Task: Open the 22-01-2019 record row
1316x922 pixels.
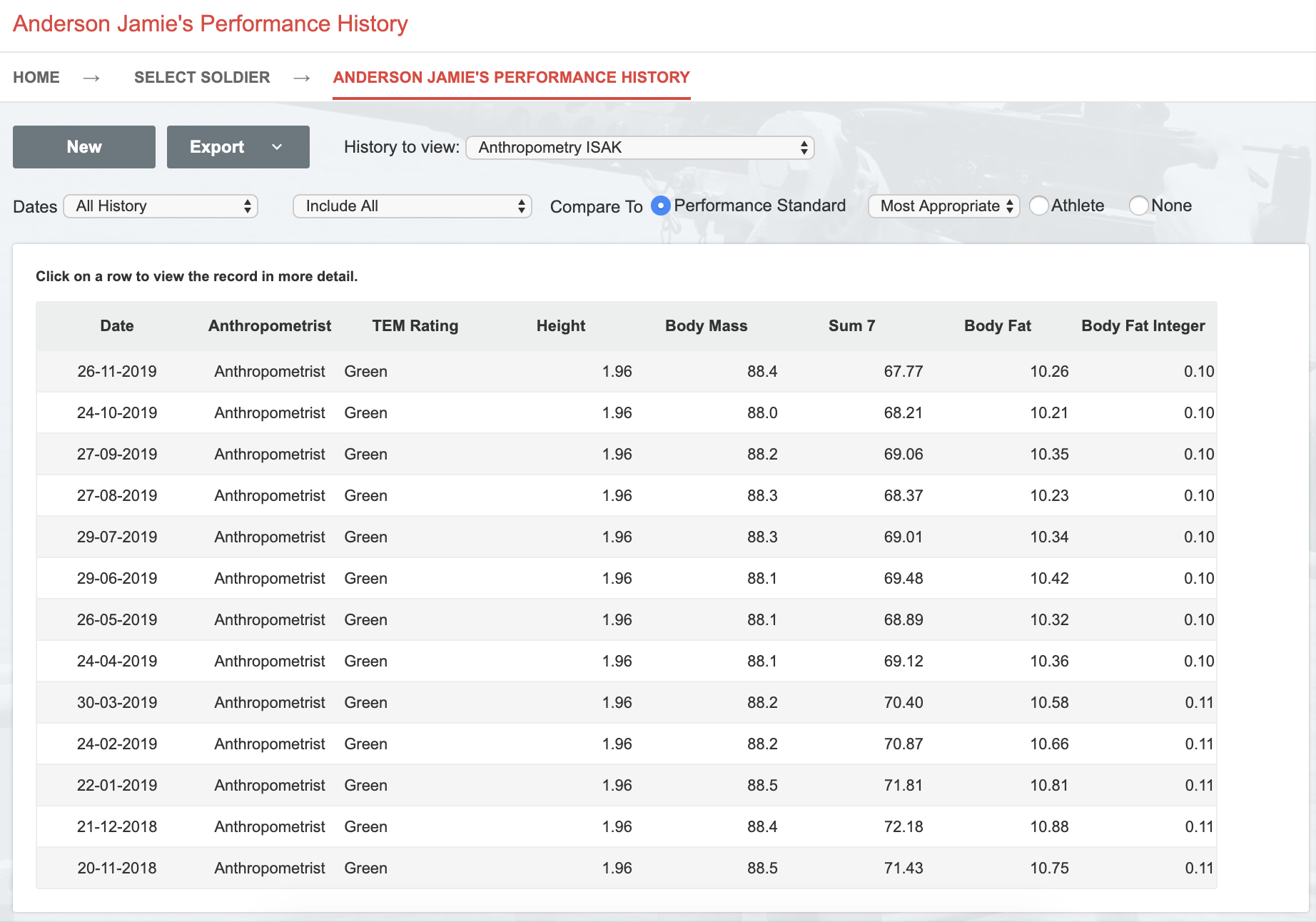Action: click(x=627, y=786)
